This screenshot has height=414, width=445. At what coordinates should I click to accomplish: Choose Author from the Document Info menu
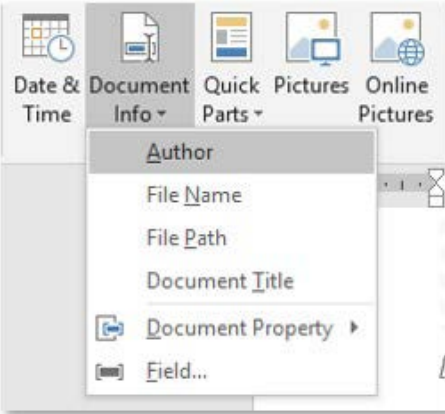pyautogui.click(x=231, y=152)
